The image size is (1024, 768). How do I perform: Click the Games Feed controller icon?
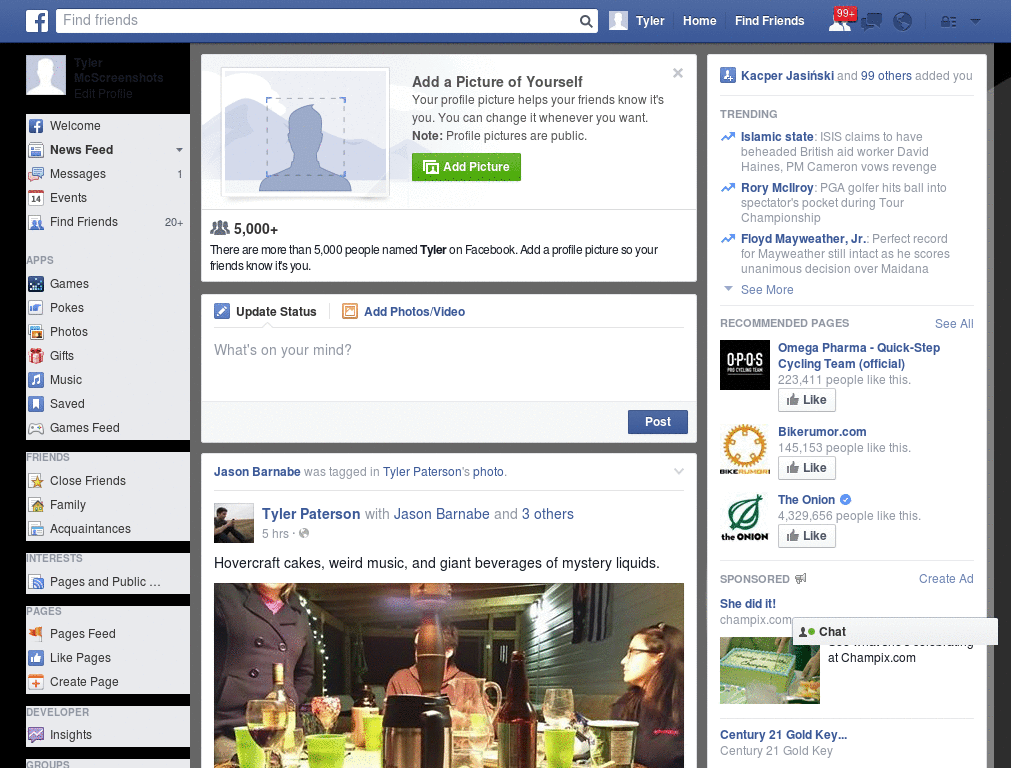36,428
